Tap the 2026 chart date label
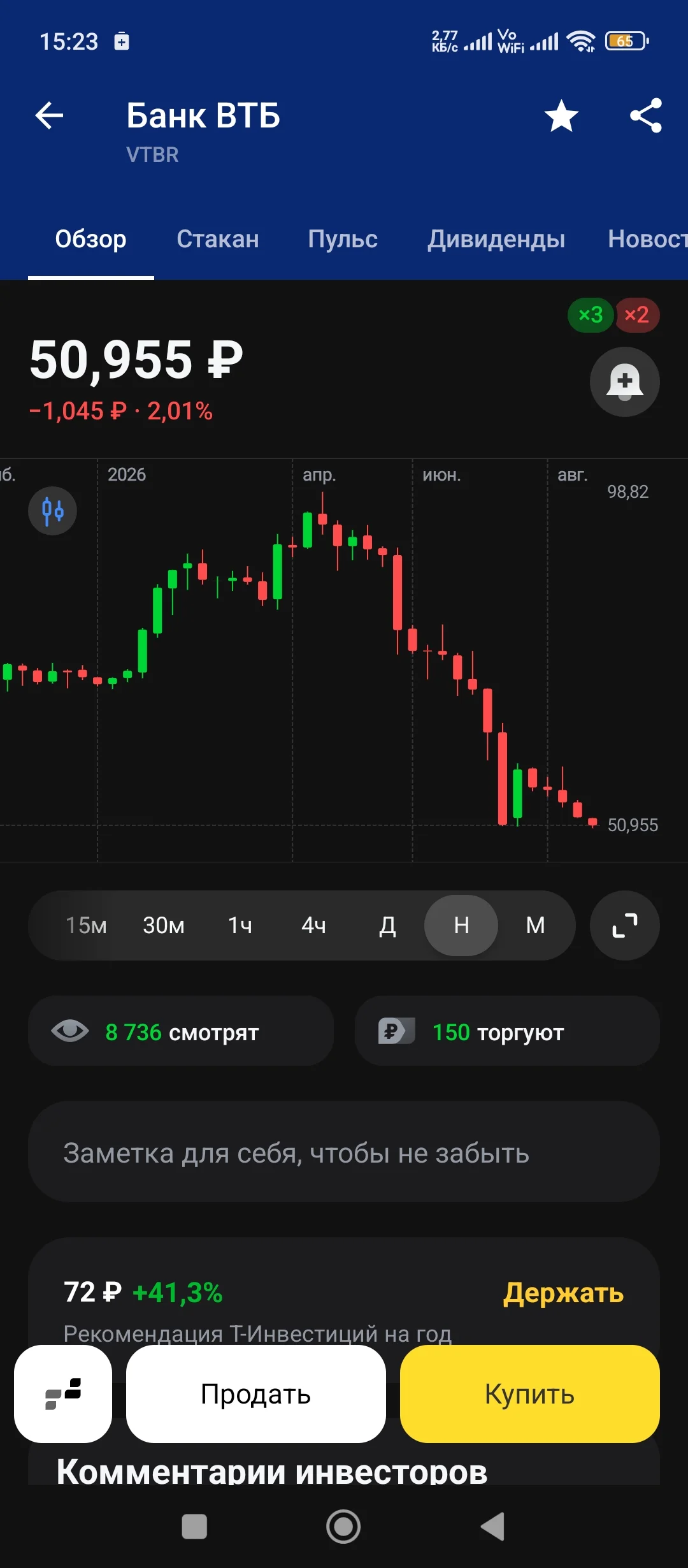The image size is (688, 1568). point(127,475)
